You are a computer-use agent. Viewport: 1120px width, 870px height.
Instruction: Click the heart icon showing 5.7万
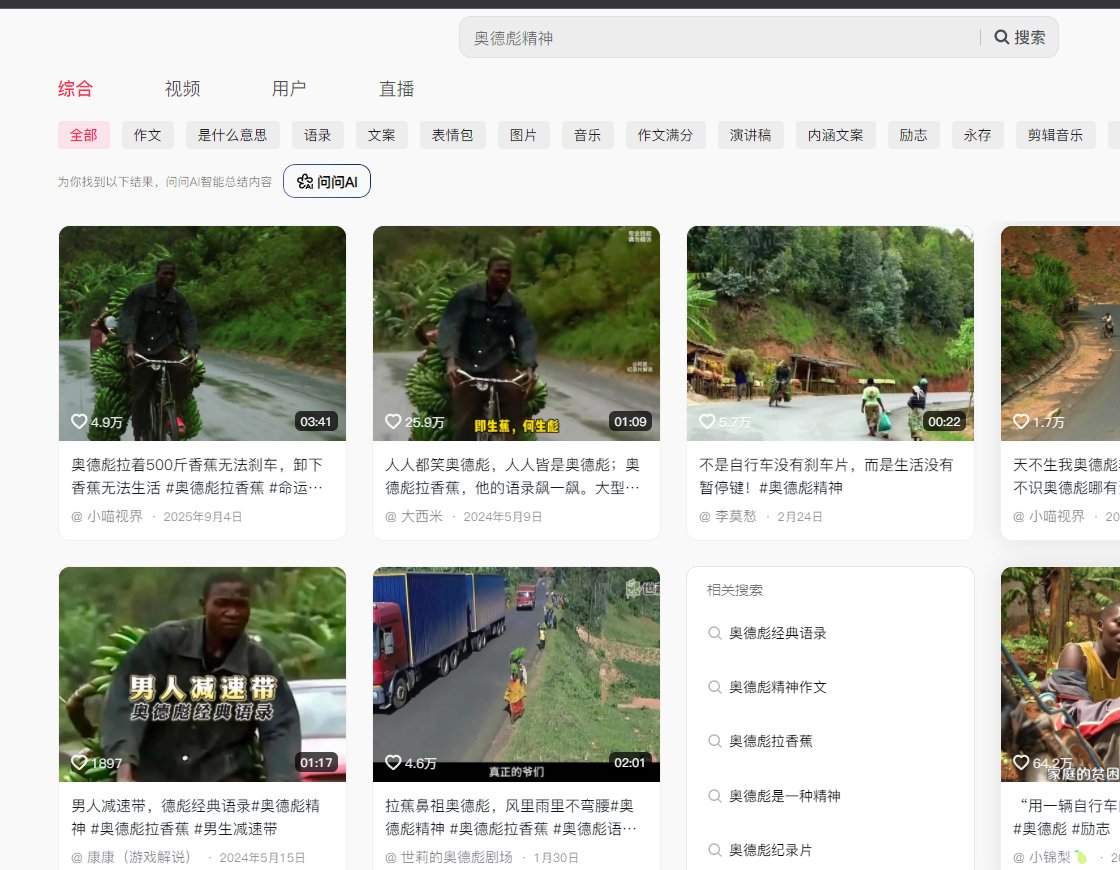click(707, 421)
